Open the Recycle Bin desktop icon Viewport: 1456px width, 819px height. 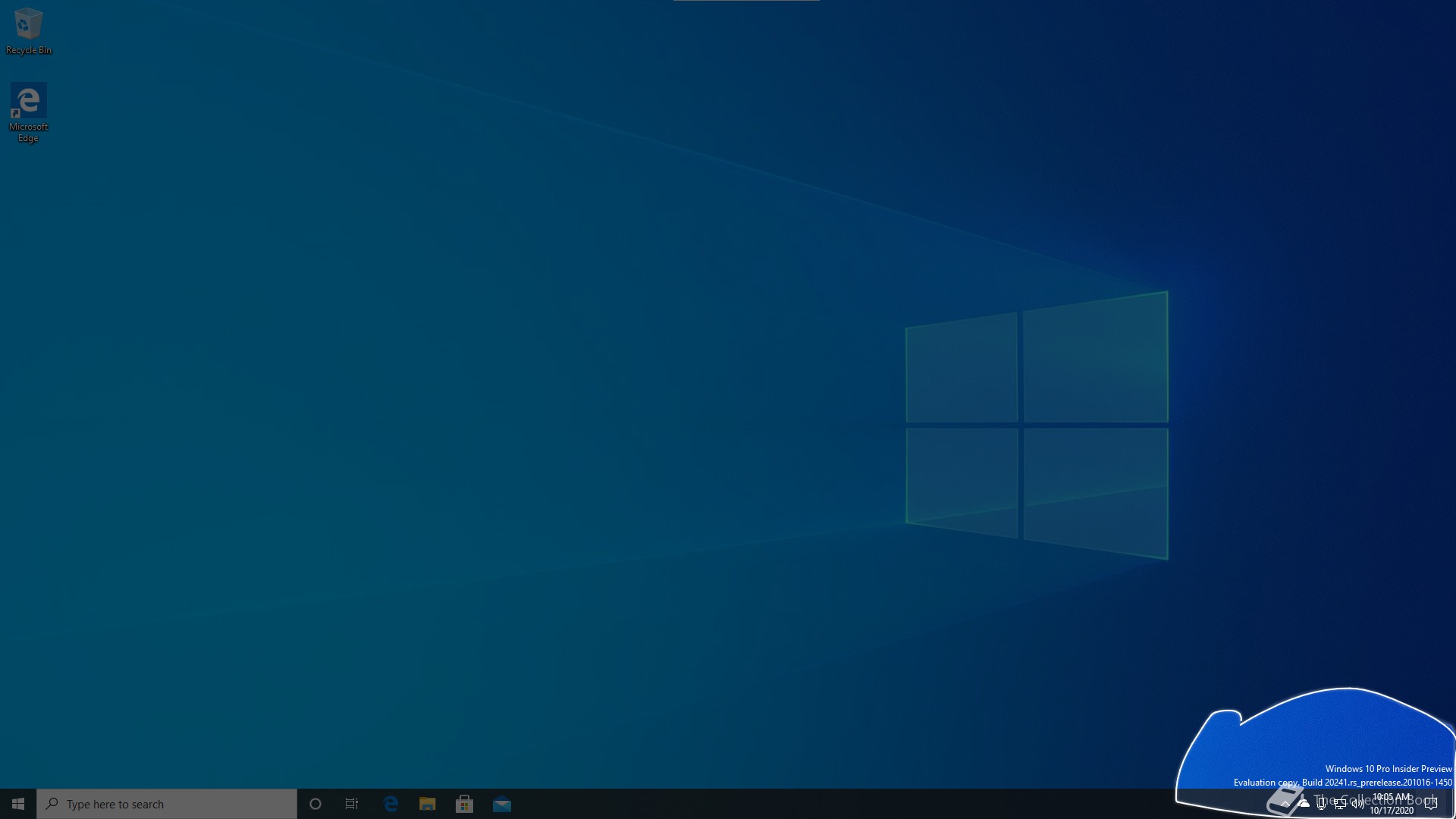tap(28, 31)
